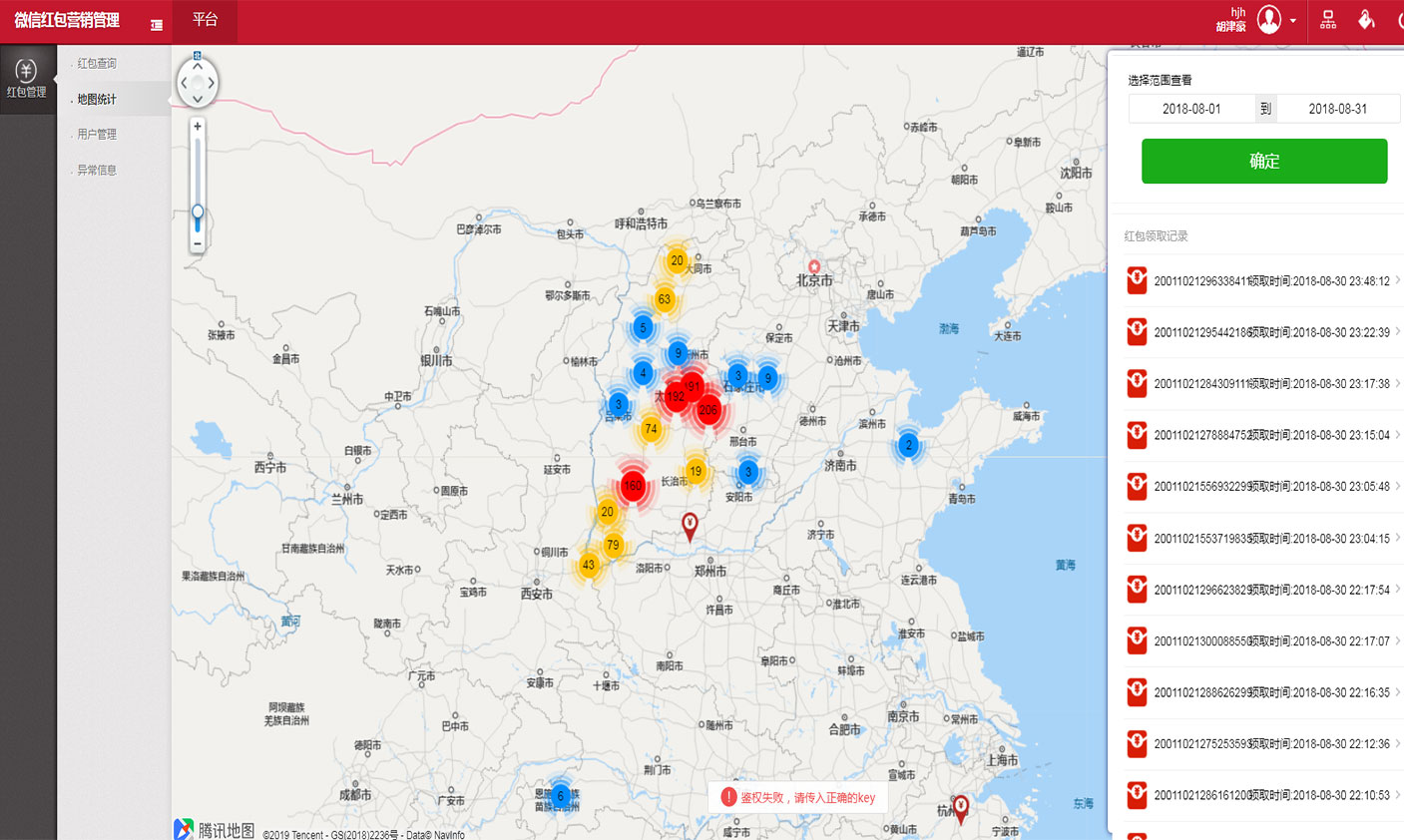Click the sidebar collapse icon in header
This screenshot has height=840, width=1404.
(x=157, y=25)
